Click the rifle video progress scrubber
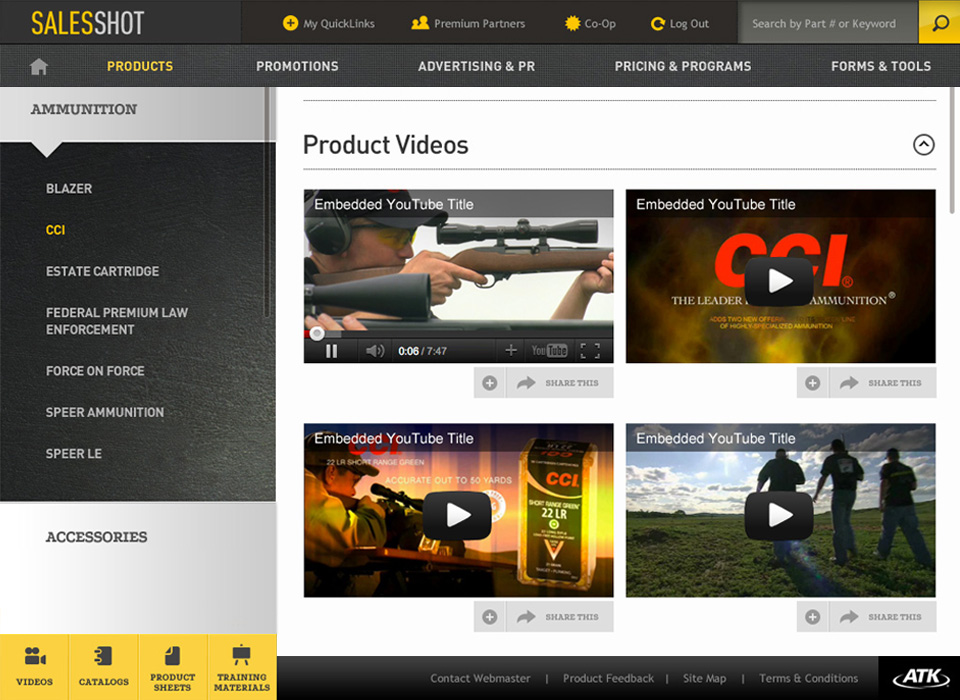The height and width of the screenshot is (700, 960). (317, 334)
